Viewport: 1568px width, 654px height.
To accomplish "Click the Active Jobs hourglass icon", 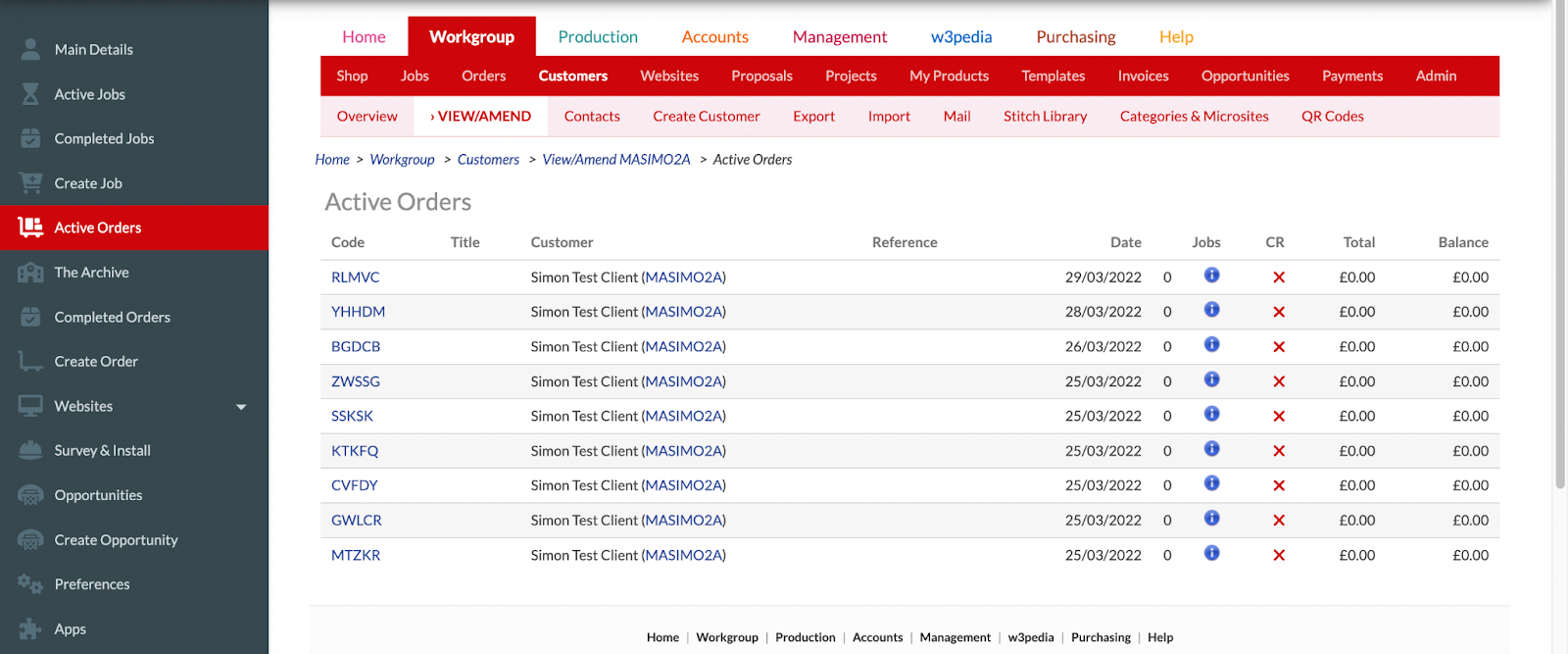I will pyautogui.click(x=30, y=94).
